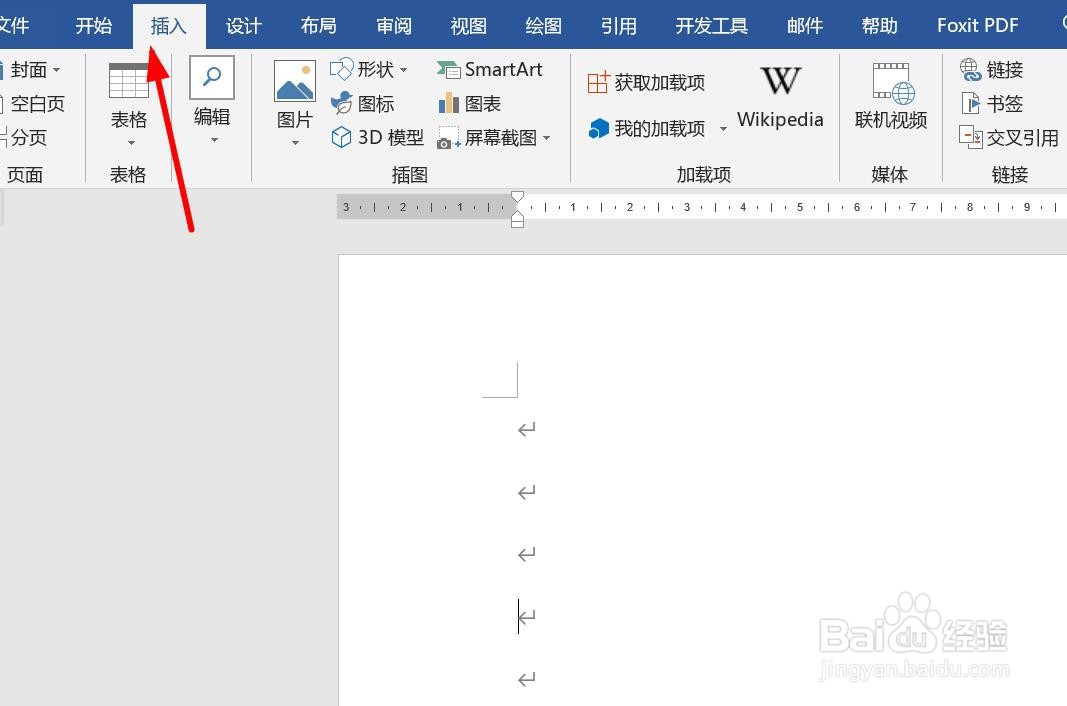Image resolution: width=1067 pixels, height=706 pixels.
Task: Click the Wikipedia add-in button
Action: pyautogui.click(x=780, y=98)
